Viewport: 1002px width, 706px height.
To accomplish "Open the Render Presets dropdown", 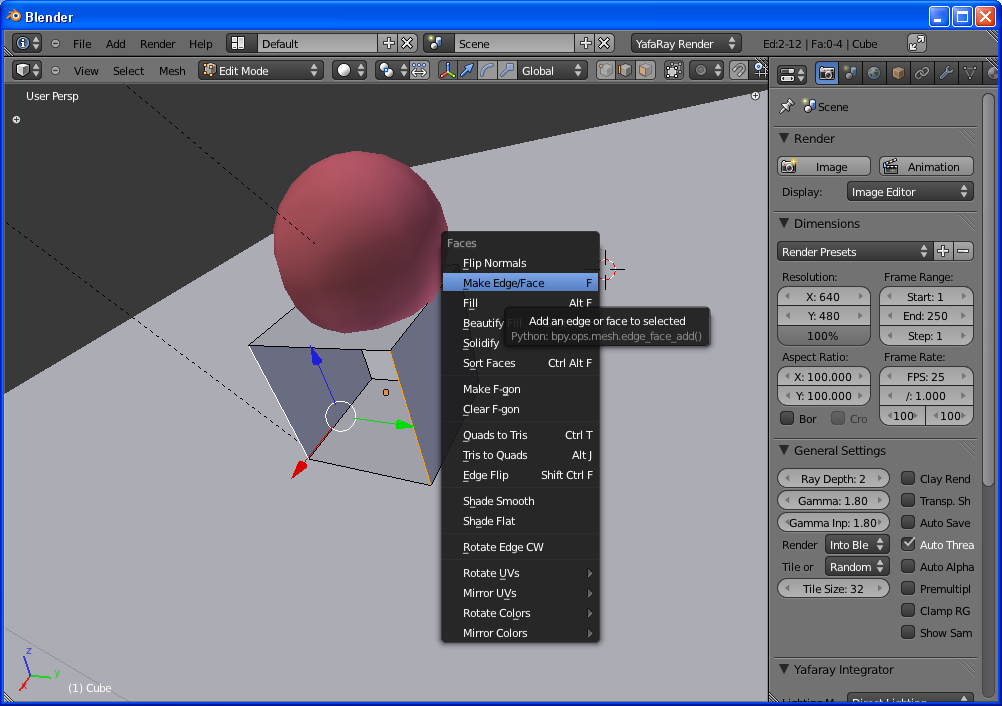I will 854,252.
